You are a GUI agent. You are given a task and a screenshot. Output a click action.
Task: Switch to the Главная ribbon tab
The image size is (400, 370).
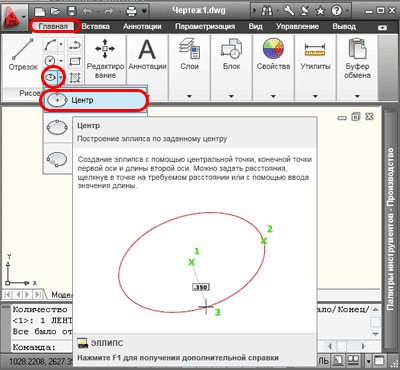click(x=53, y=26)
